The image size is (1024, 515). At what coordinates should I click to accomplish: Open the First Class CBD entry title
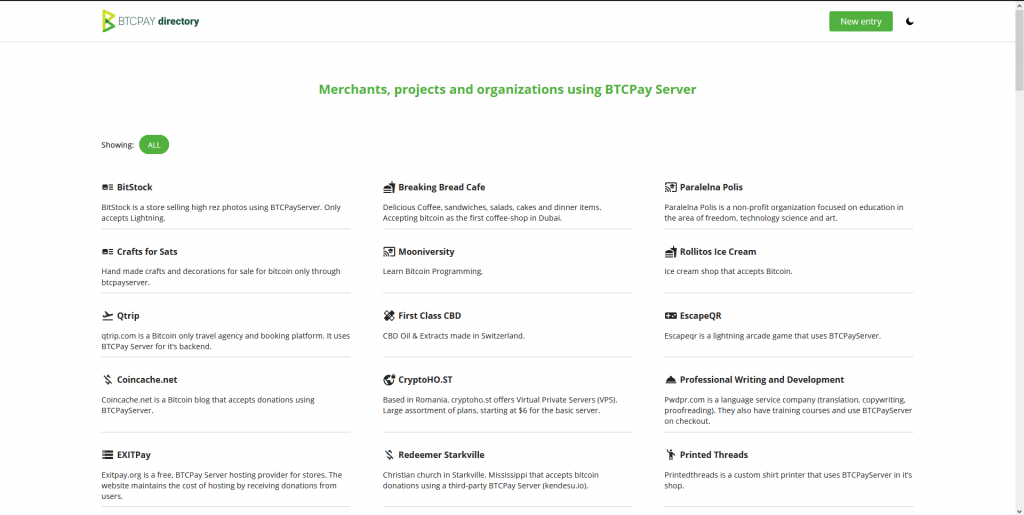[x=430, y=316]
